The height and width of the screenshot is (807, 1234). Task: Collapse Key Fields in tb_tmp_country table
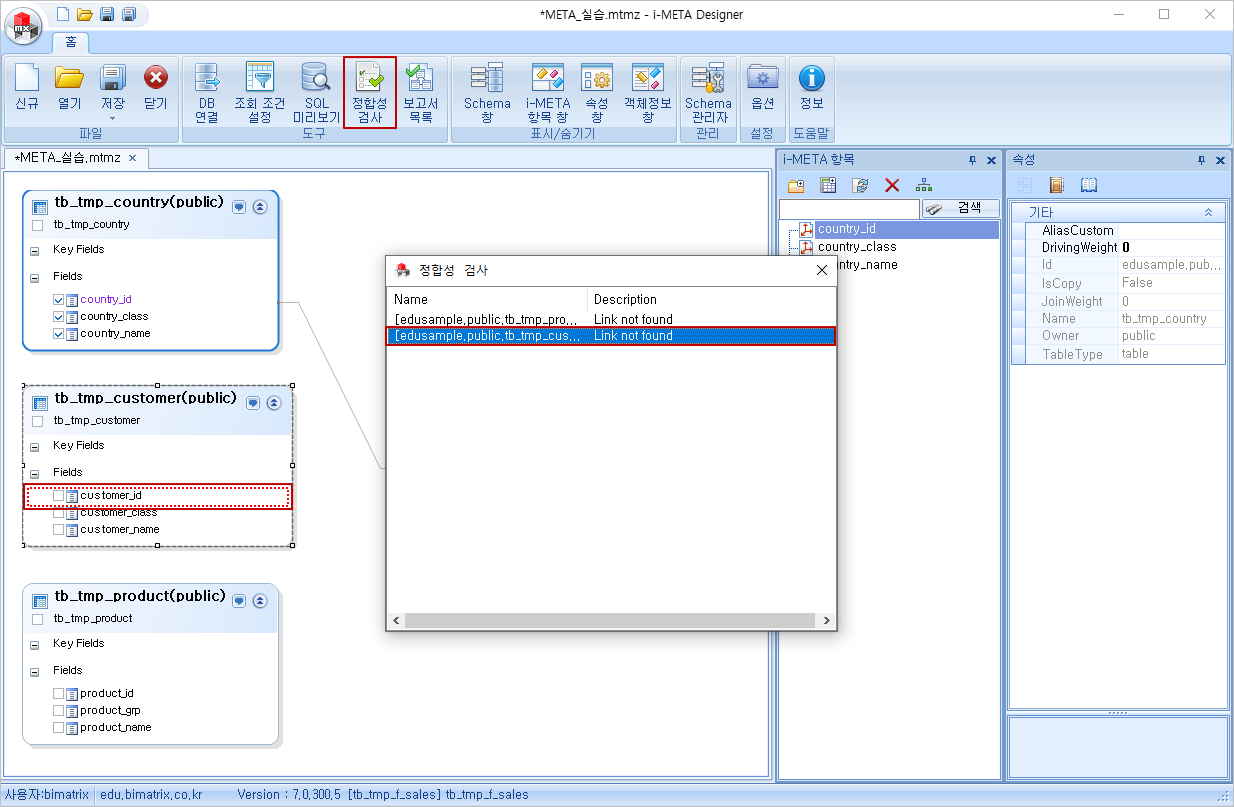click(34, 251)
